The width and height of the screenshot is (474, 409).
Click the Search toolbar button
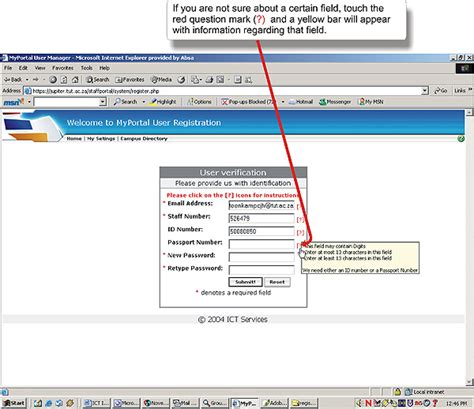coord(98,80)
